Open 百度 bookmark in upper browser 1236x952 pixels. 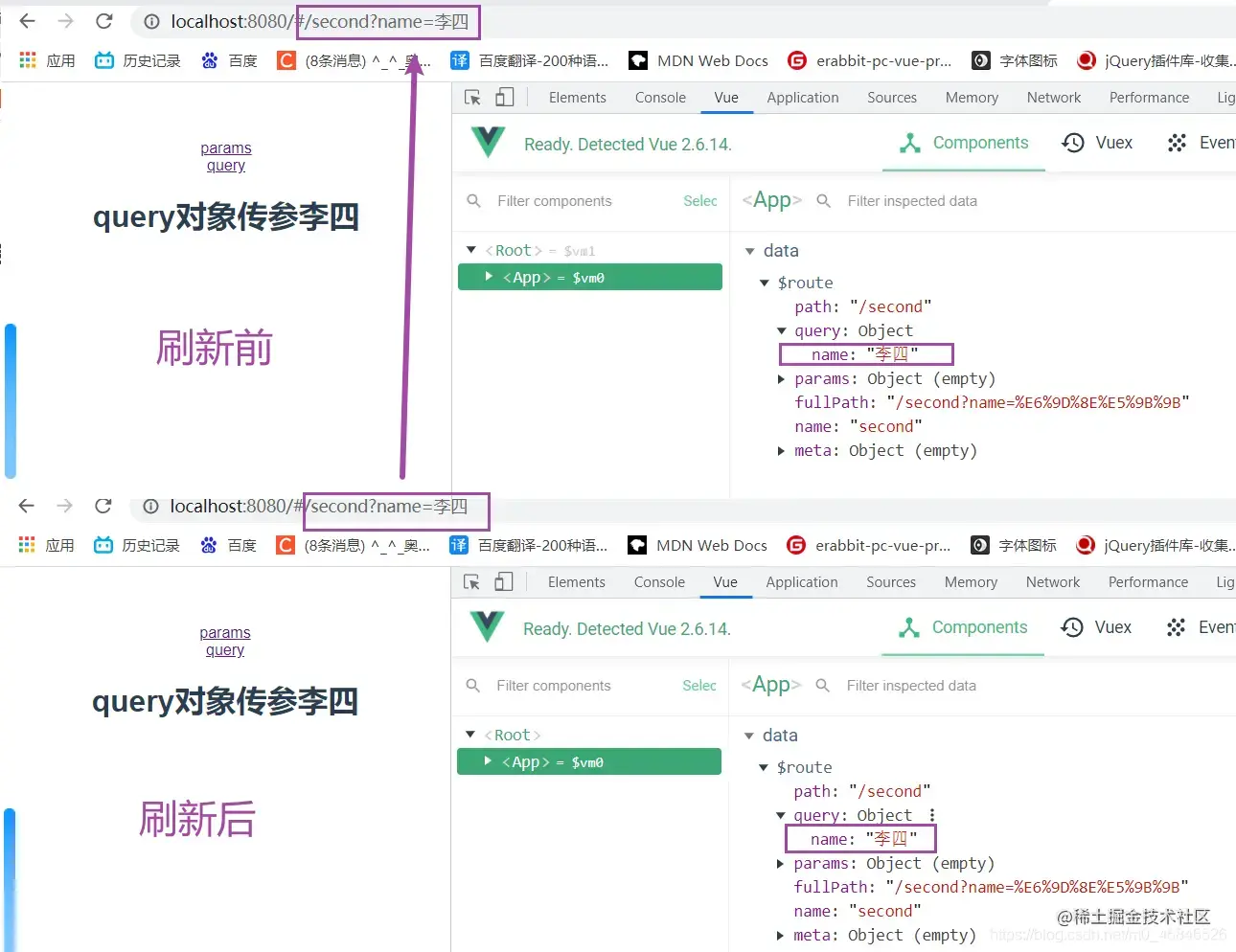coord(229,60)
